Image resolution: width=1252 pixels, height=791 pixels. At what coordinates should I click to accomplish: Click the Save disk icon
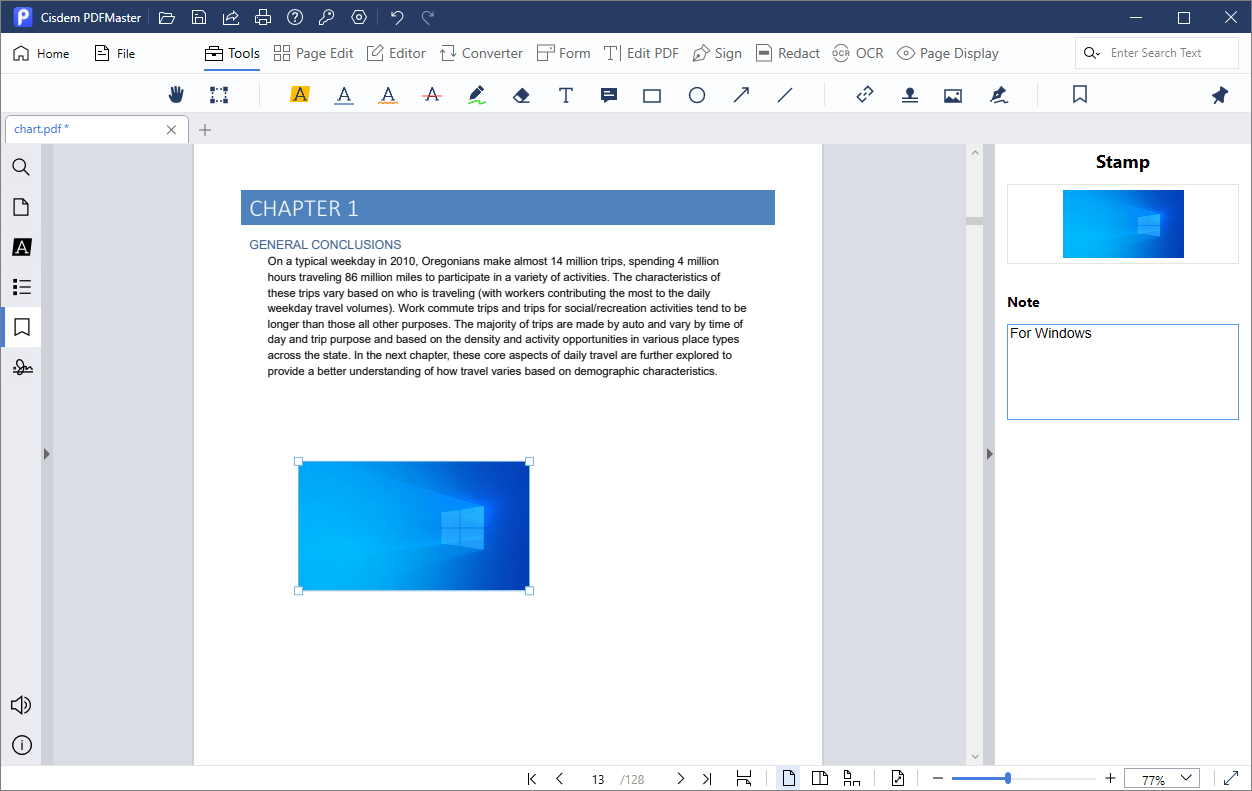[x=199, y=18]
